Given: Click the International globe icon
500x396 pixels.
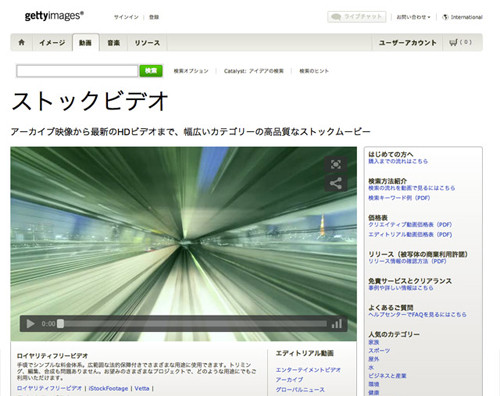Looking at the screenshot, I should [445, 17].
